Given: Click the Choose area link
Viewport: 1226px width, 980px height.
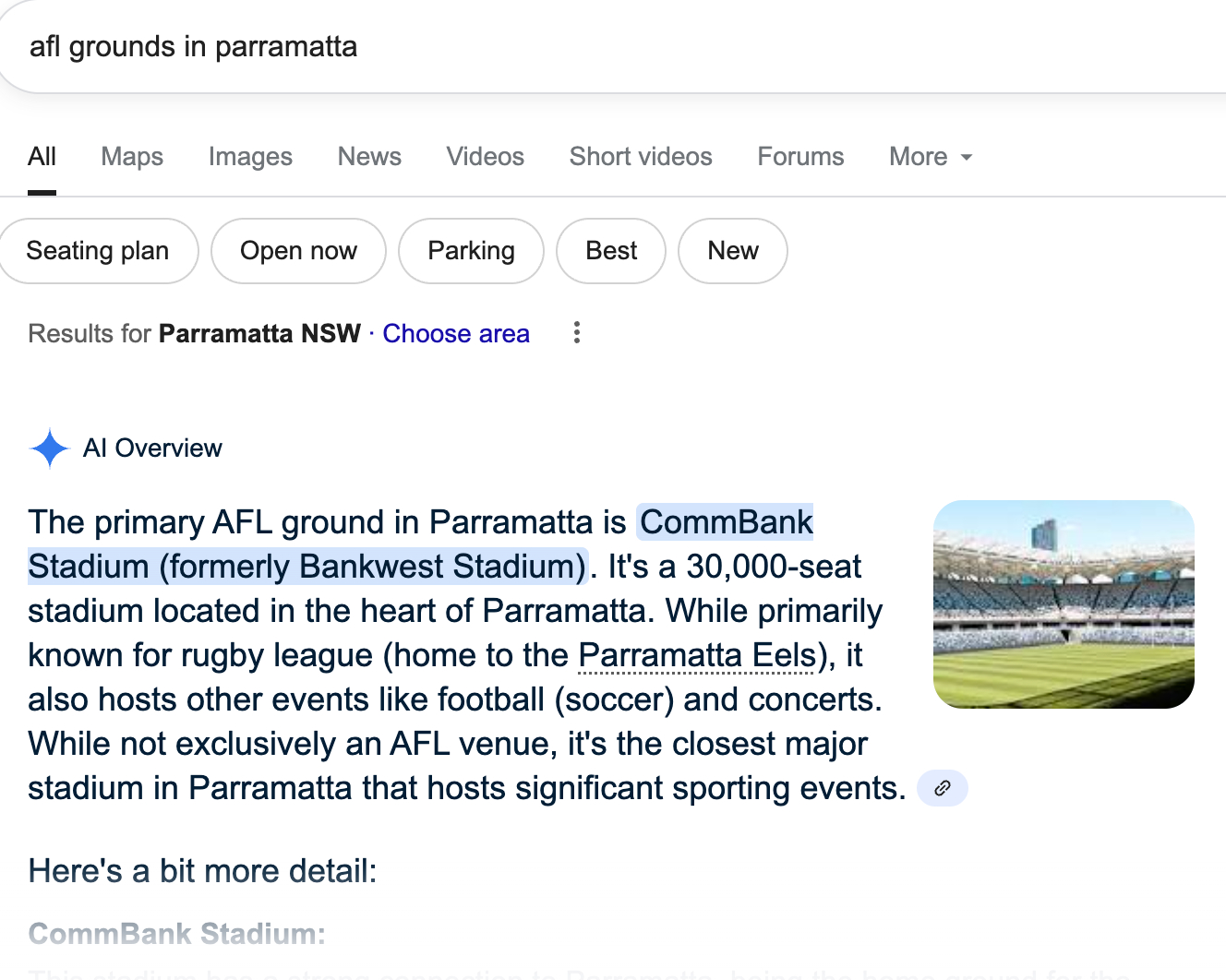Looking at the screenshot, I should pyautogui.click(x=456, y=333).
